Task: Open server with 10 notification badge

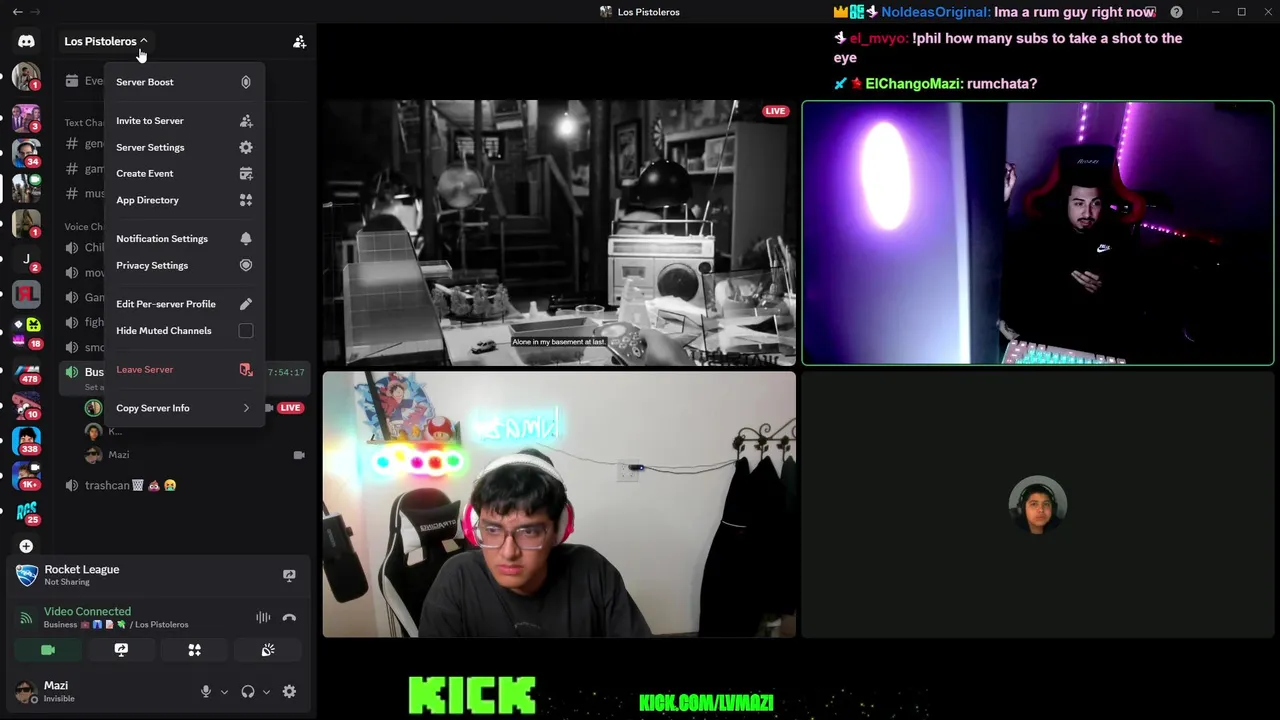Action: [x=26, y=405]
